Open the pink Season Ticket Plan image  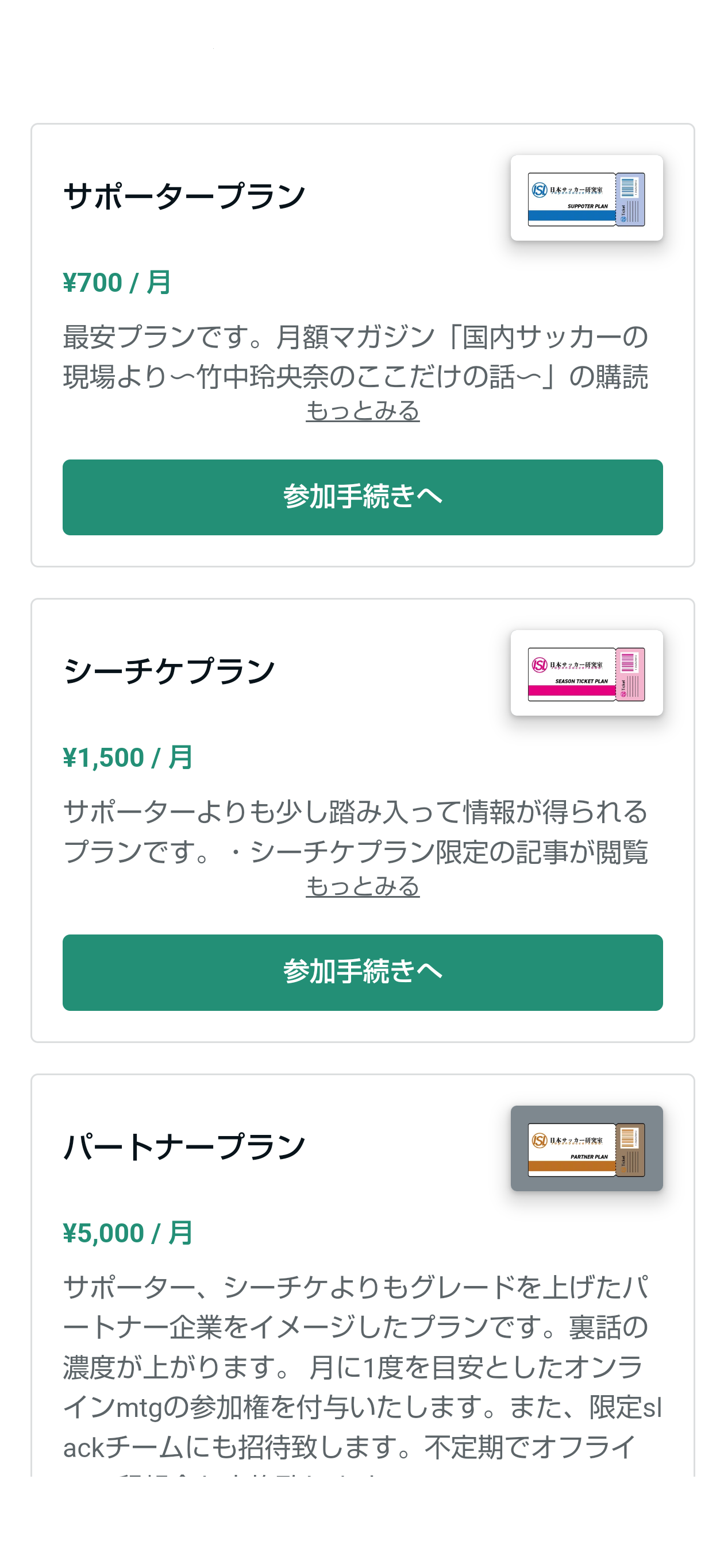[x=586, y=673]
